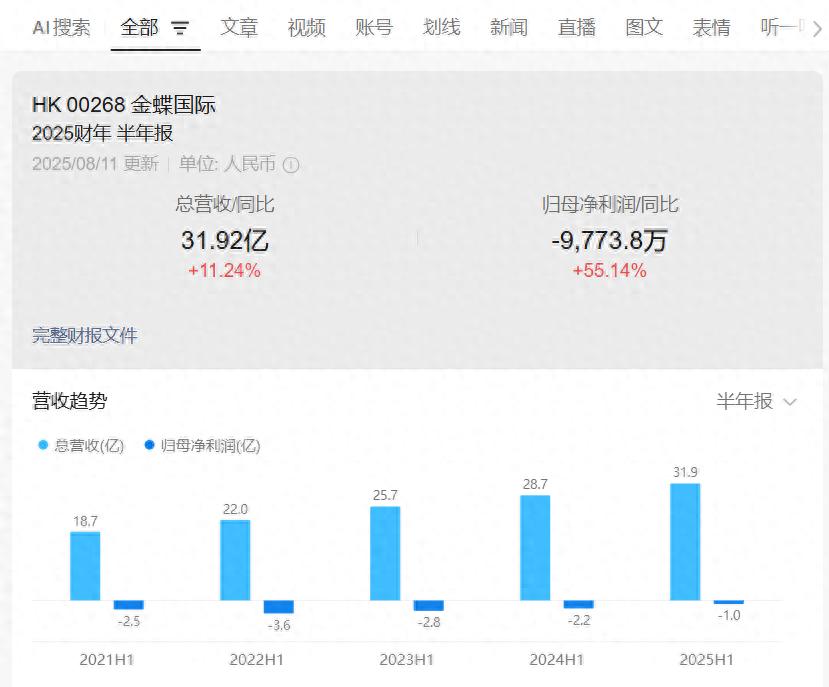This screenshot has height=687, width=829.
Task: Select the 直播 tab
Action: click(577, 28)
